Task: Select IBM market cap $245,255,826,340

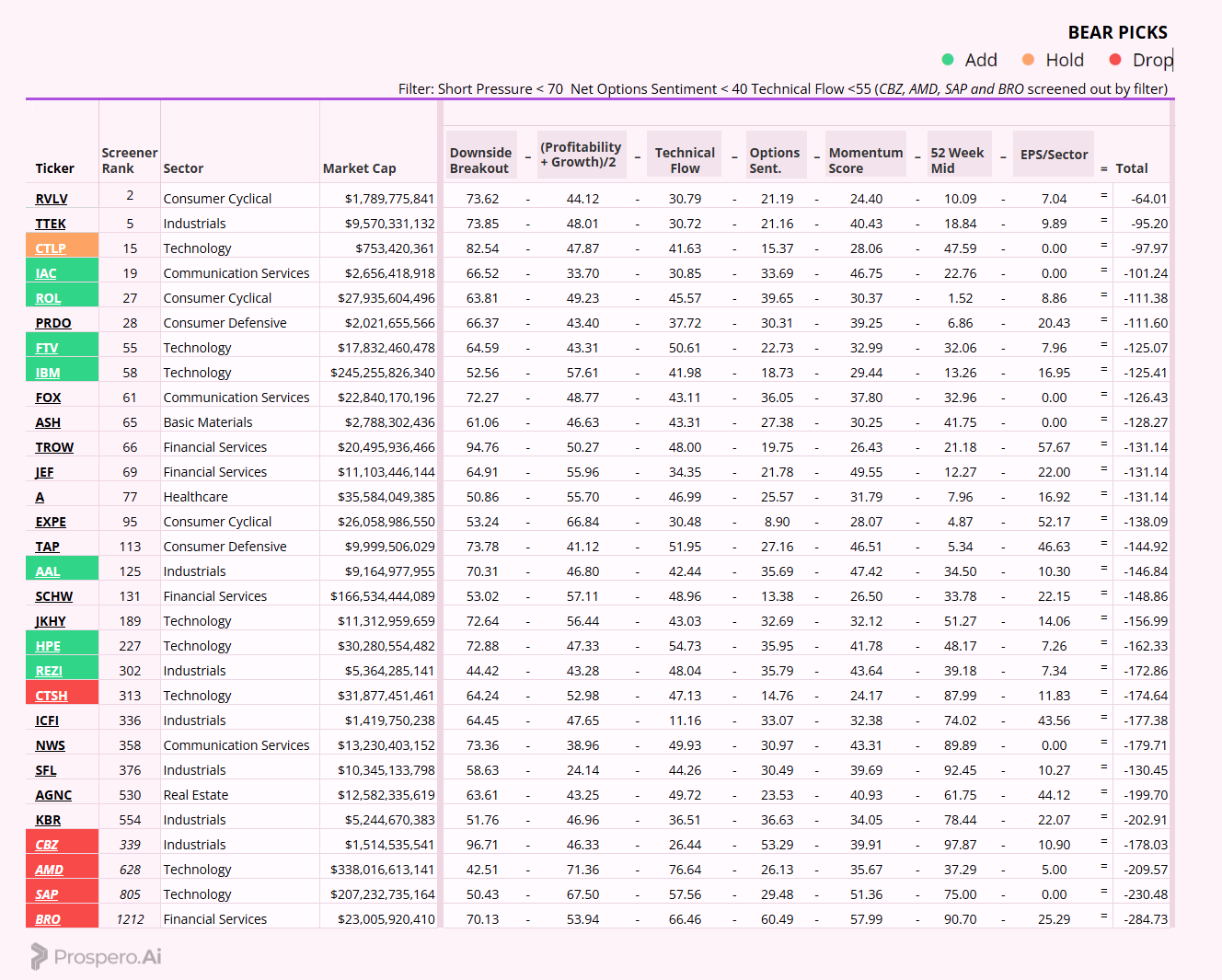Action: coord(383,373)
